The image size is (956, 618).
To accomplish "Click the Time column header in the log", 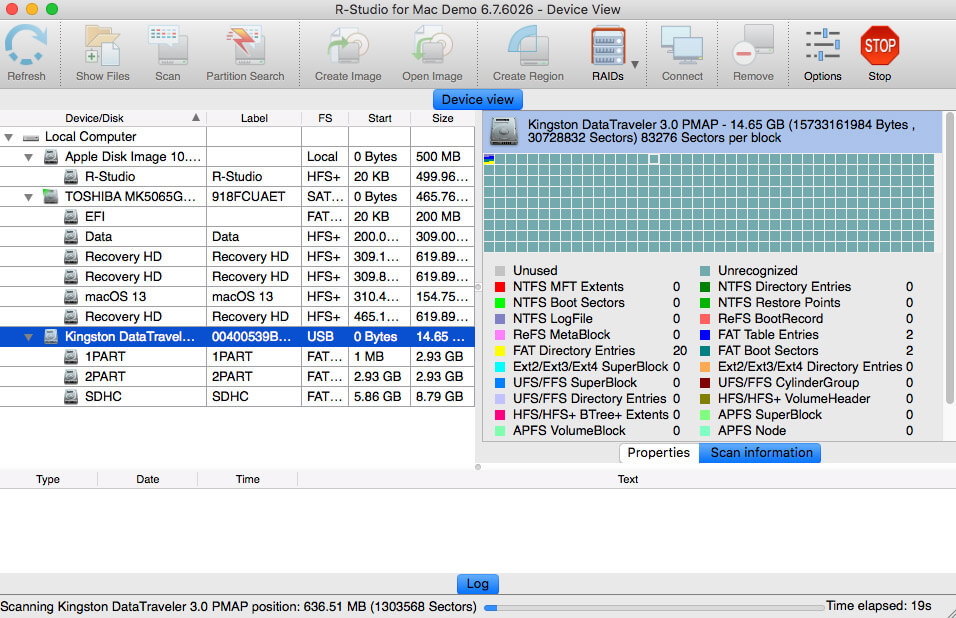I will coord(248,479).
